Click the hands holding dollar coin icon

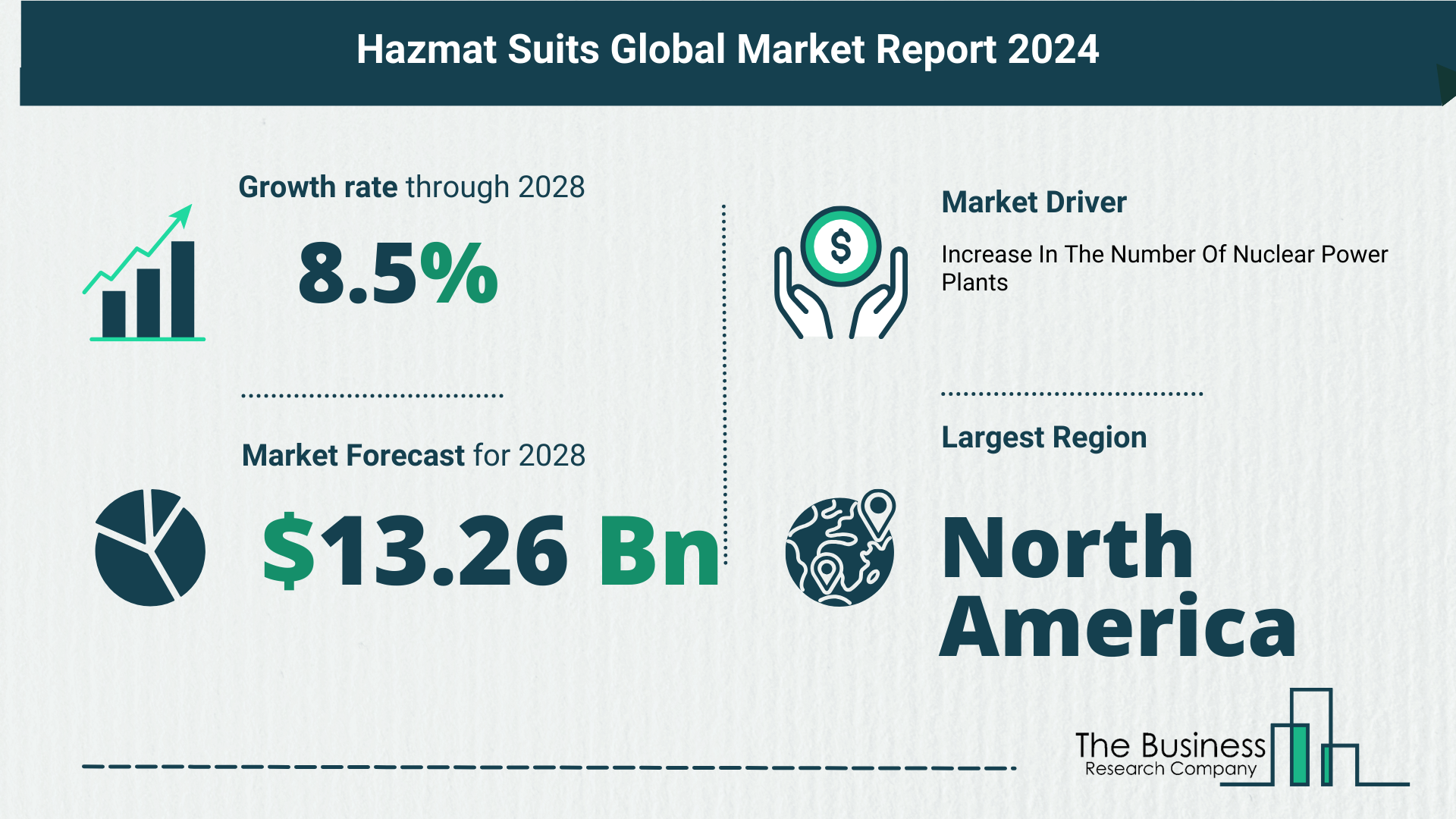tap(840, 272)
